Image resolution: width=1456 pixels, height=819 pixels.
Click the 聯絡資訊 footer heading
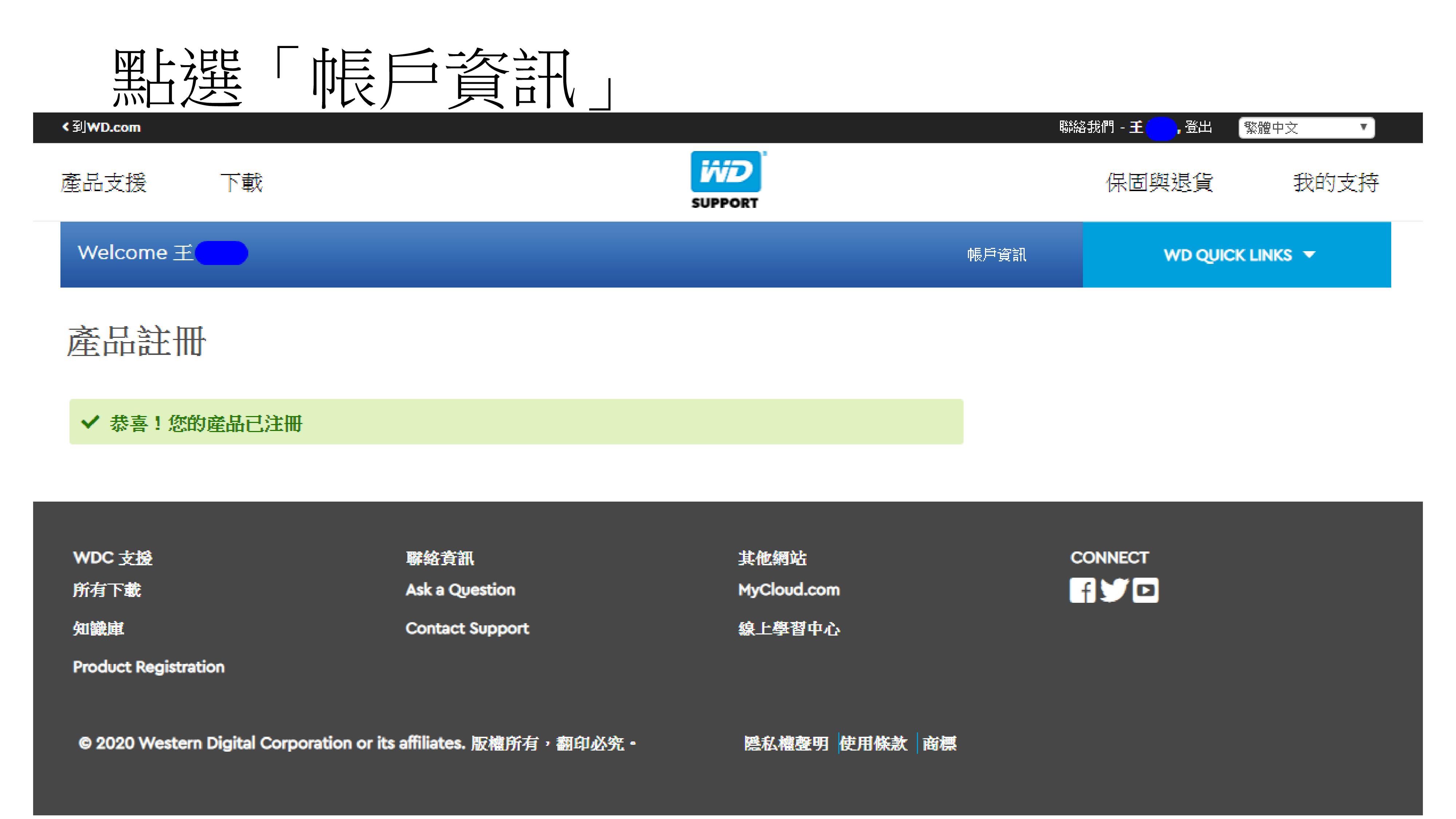[440, 558]
